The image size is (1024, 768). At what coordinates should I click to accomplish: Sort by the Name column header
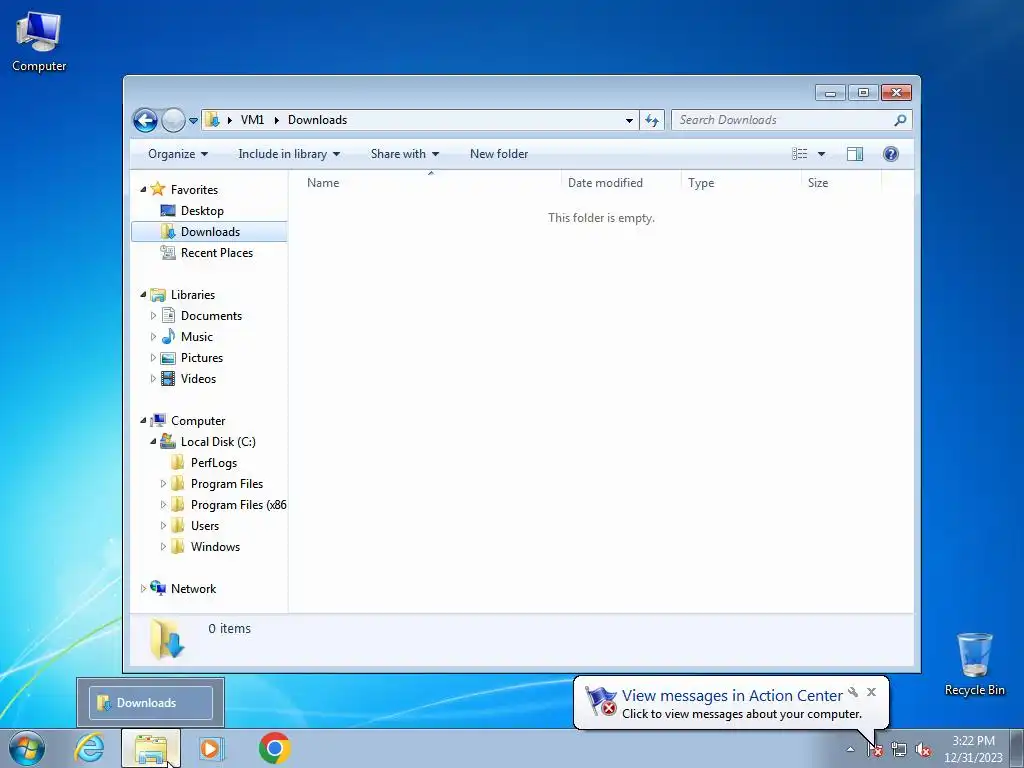(x=431, y=183)
